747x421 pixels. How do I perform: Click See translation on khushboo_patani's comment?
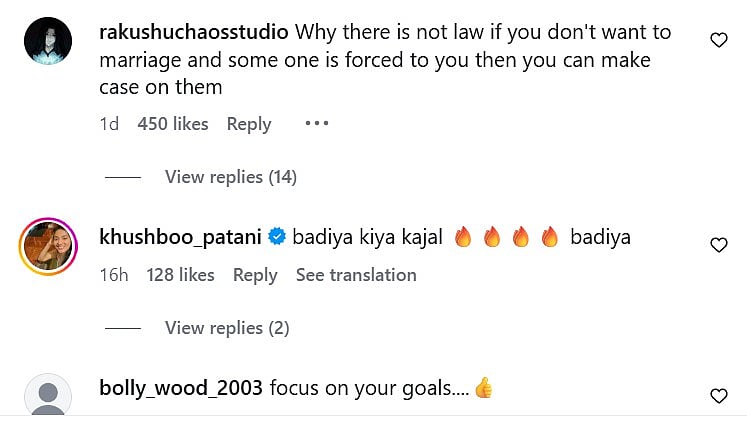(356, 275)
